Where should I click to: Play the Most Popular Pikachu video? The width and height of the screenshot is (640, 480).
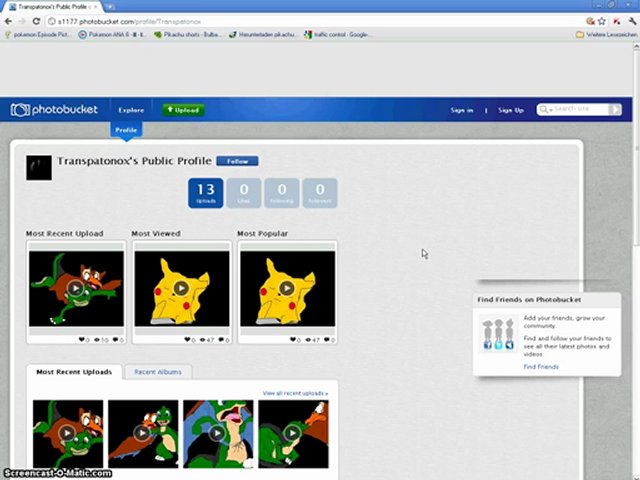click(287, 288)
